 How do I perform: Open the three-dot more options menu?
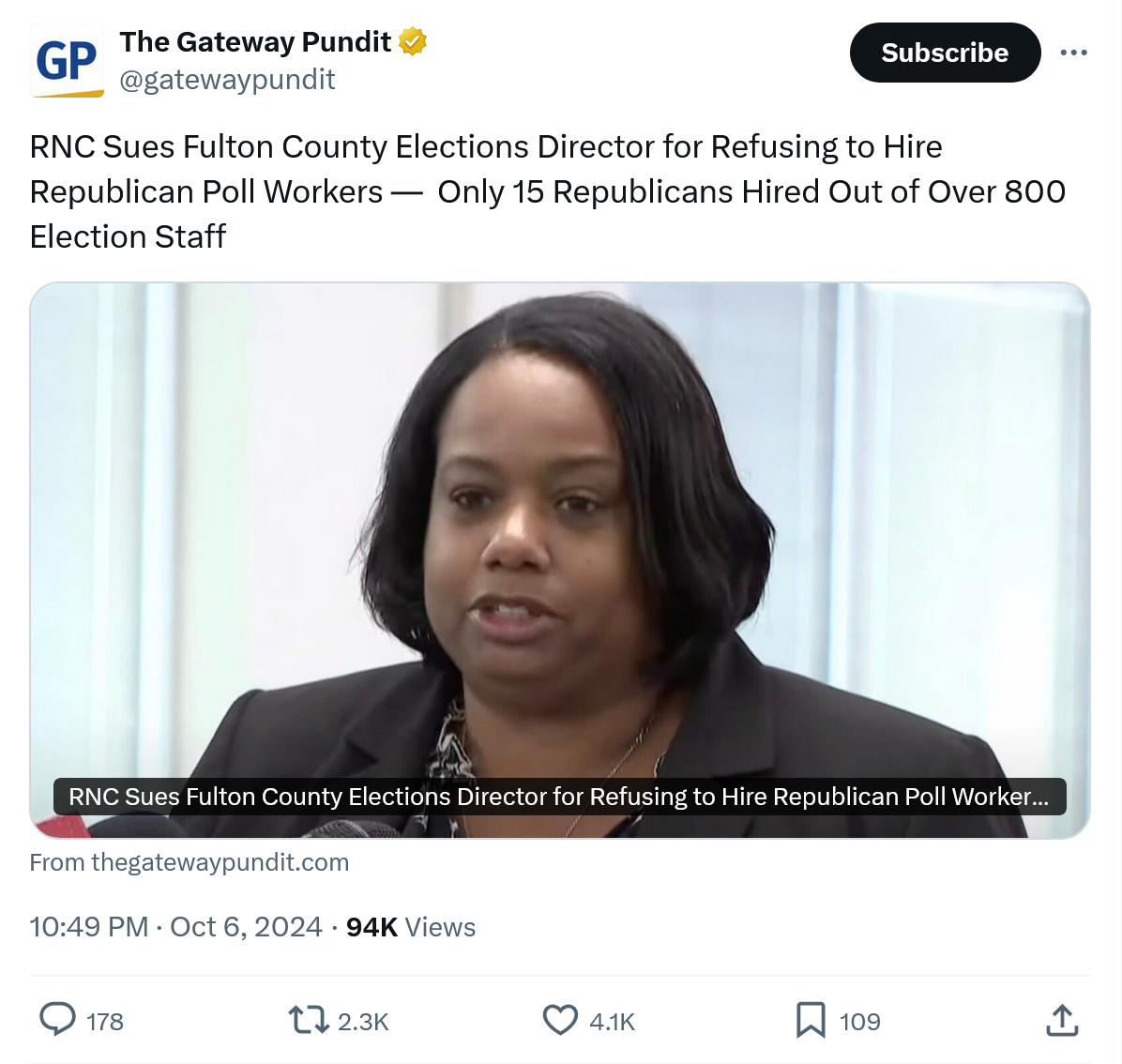click(x=1073, y=53)
